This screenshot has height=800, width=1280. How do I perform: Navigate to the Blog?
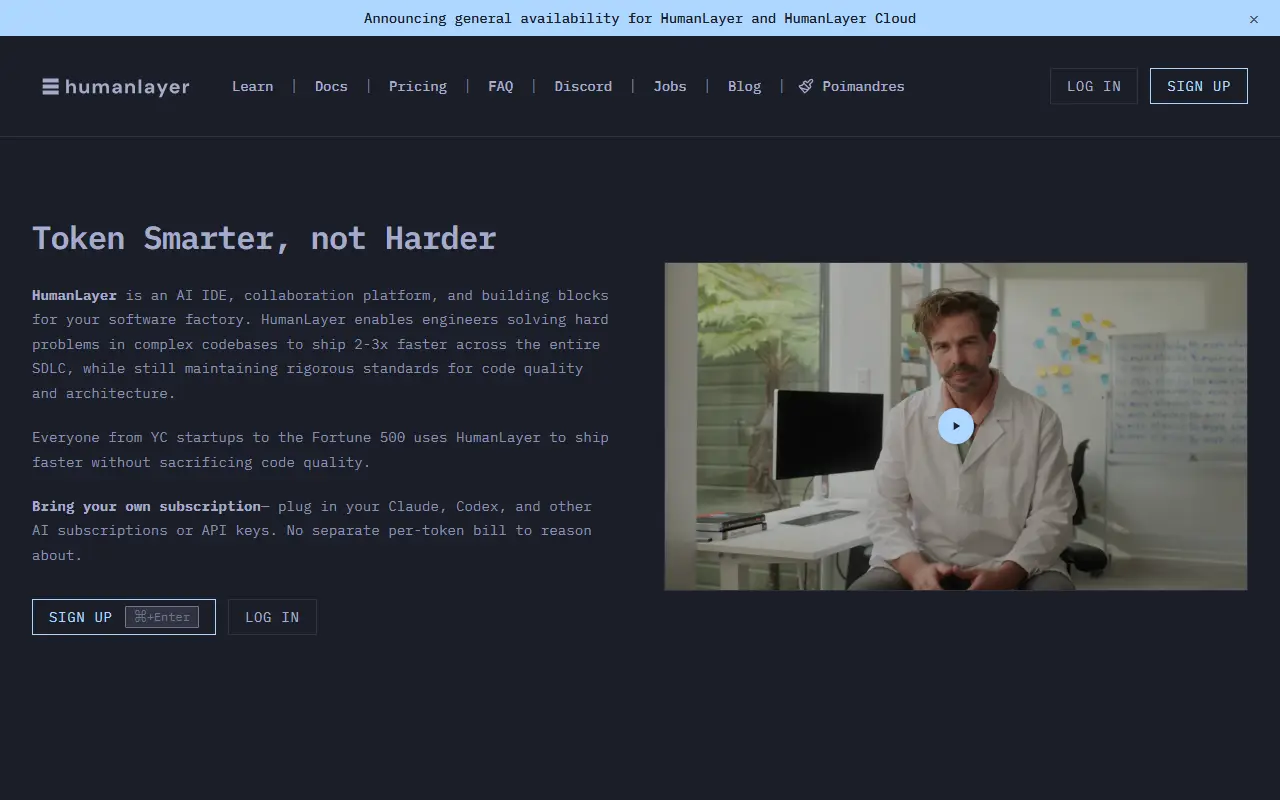pos(744,87)
